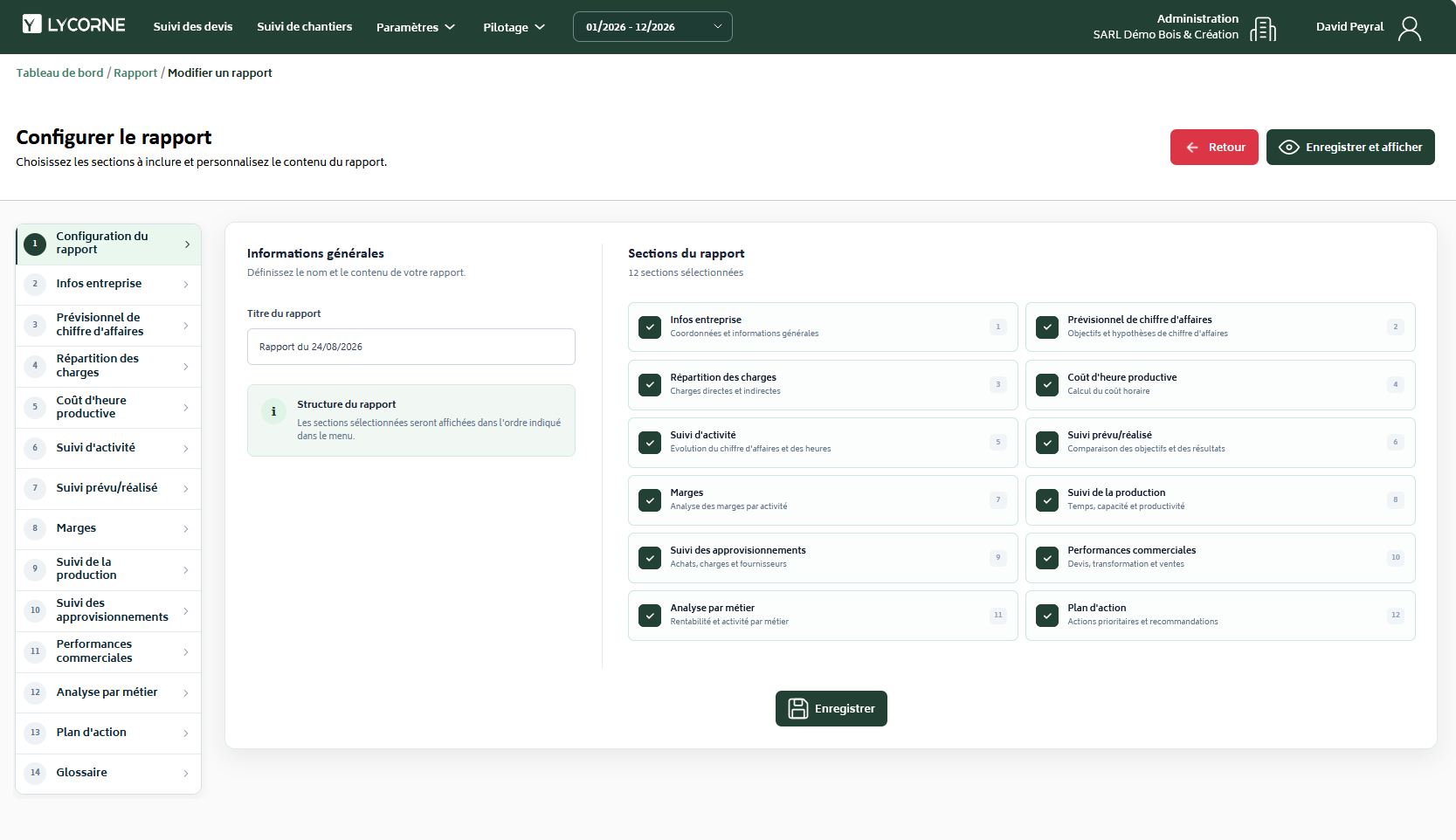Open Suivi de chantiers menu
This screenshot has width=1456, height=840.
pos(305,27)
